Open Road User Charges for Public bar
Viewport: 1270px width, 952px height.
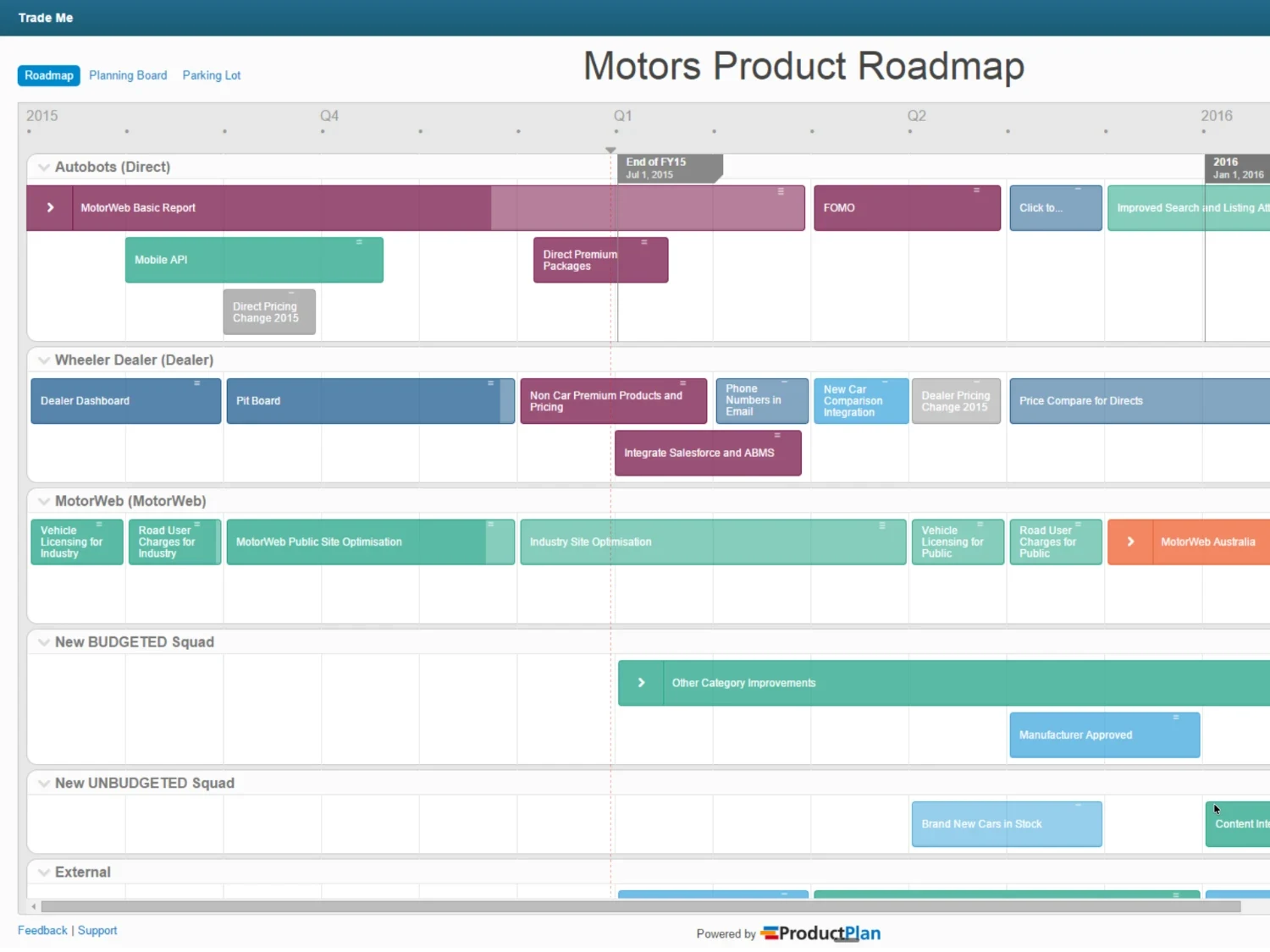pos(1056,542)
